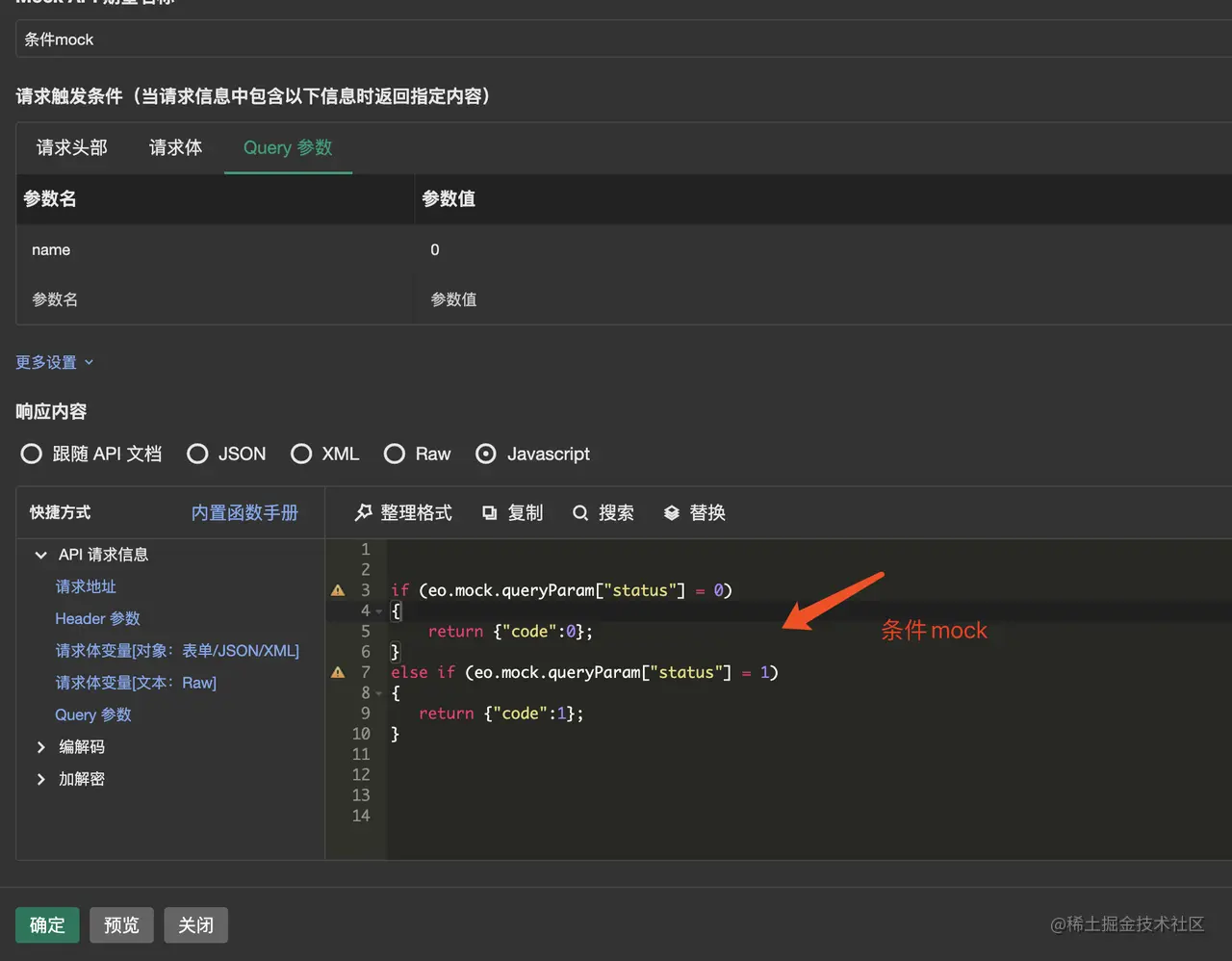The height and width of the screenshot is (961, 1232).
Task: Switch to the 请求体 tab
Action: 176,147
